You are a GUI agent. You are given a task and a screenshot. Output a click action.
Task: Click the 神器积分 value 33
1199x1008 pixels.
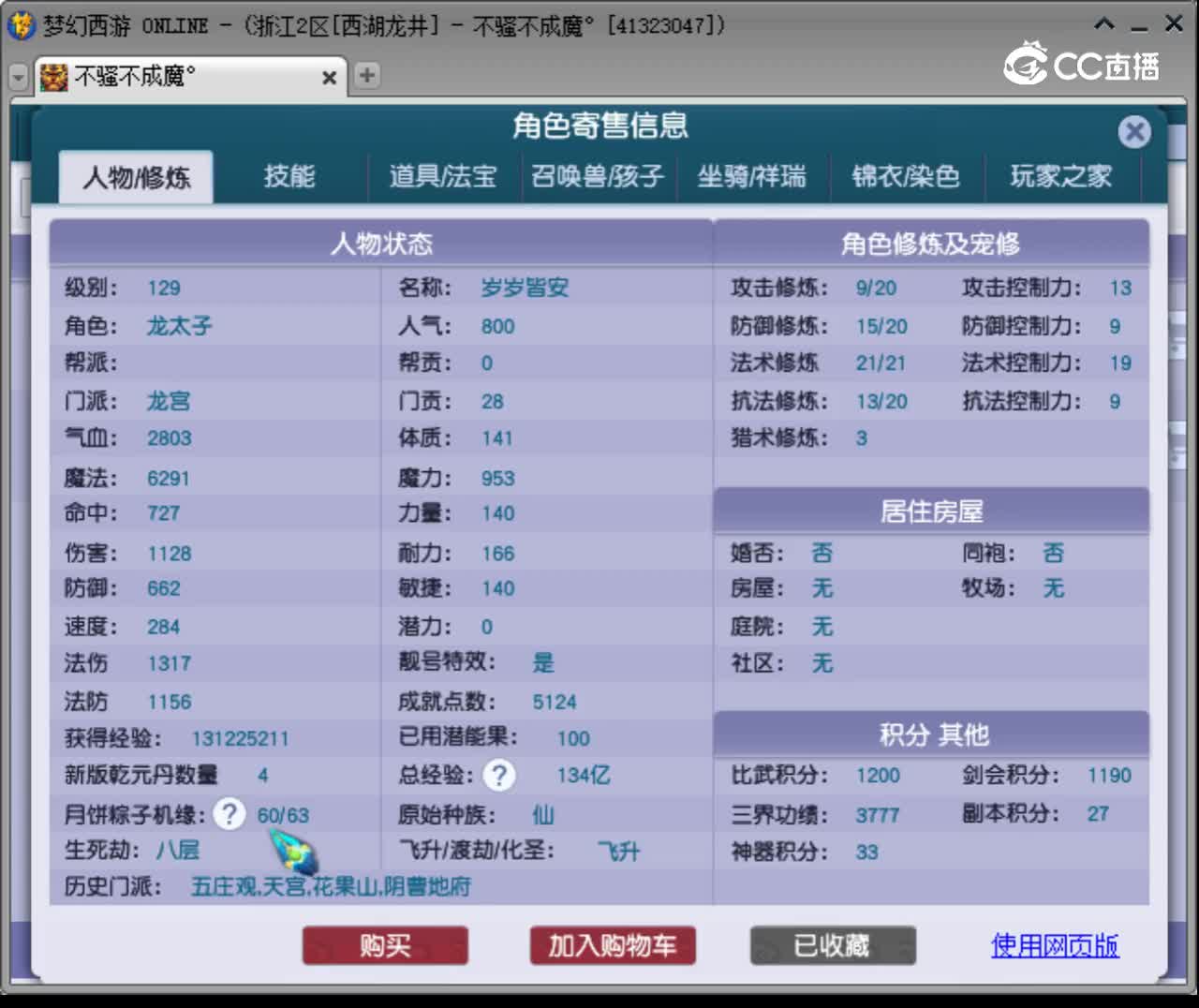866,852
